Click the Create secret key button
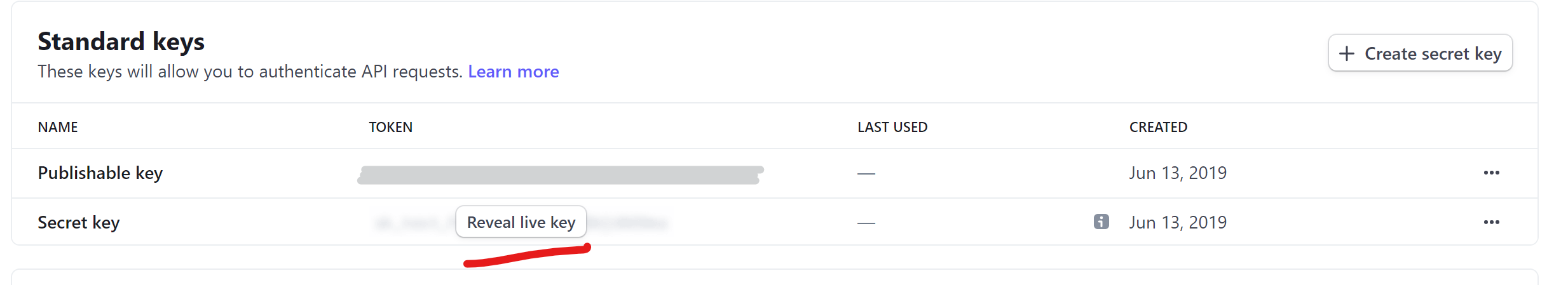 [1420, 53]
